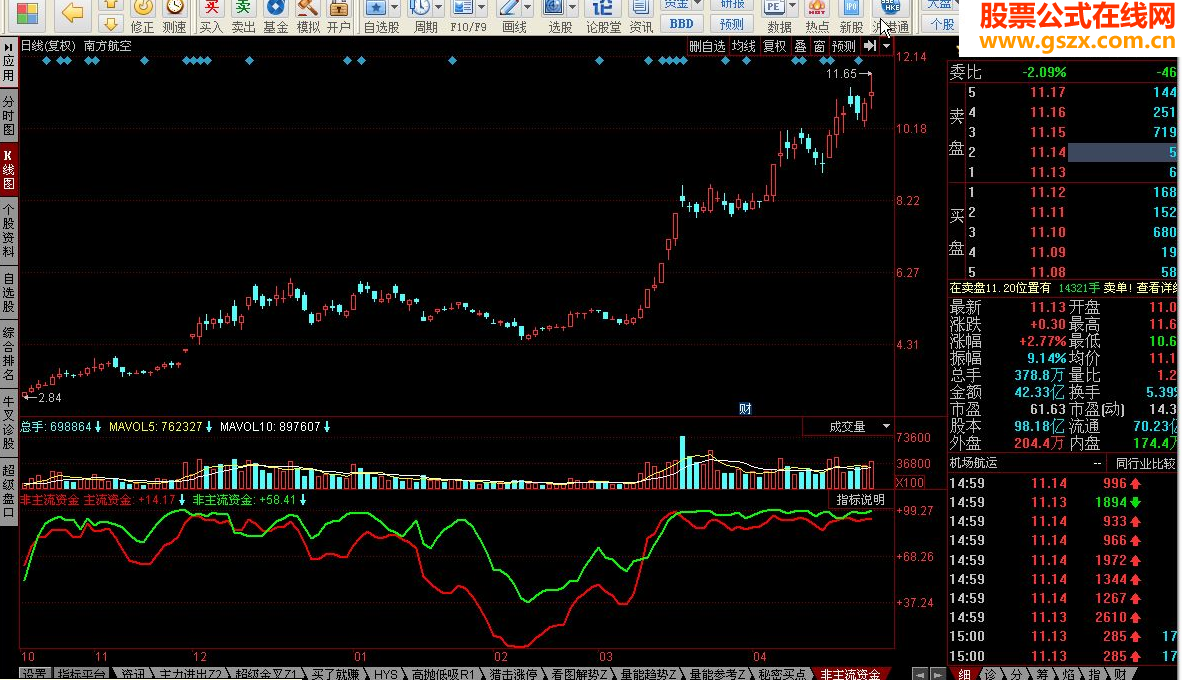
Task: Select 非主流资金 indicator tab
Action: (849, 674)
